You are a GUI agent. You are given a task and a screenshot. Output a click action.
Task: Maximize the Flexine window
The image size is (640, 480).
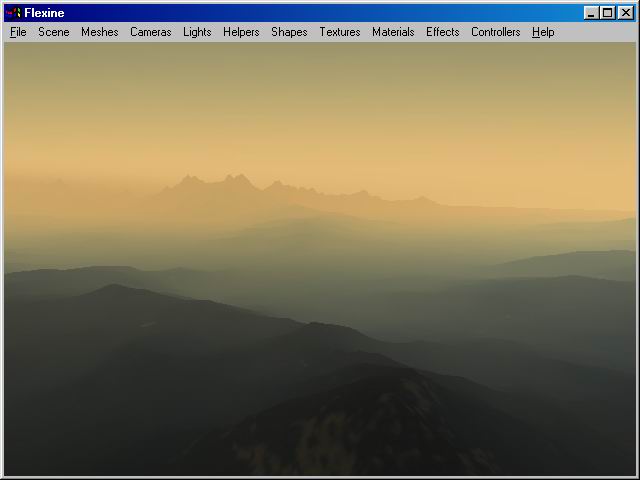coord(607,13)
